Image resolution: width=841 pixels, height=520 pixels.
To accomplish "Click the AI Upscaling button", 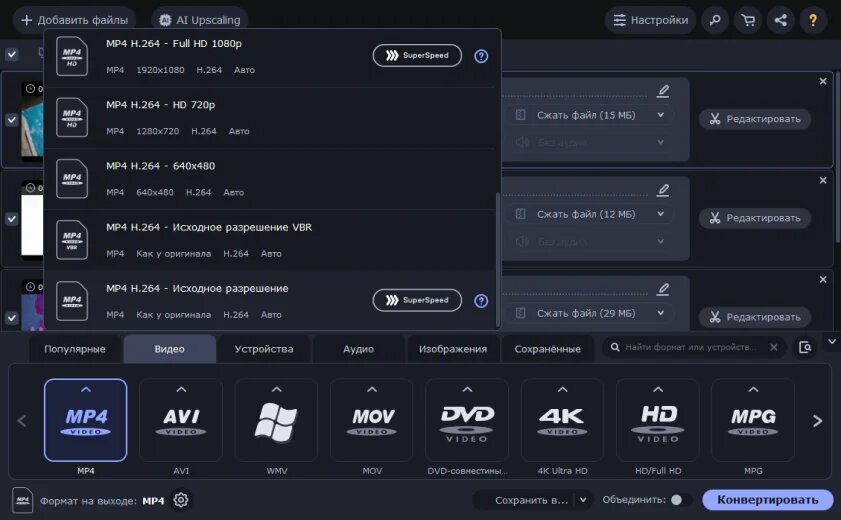I will coord(200,20).
